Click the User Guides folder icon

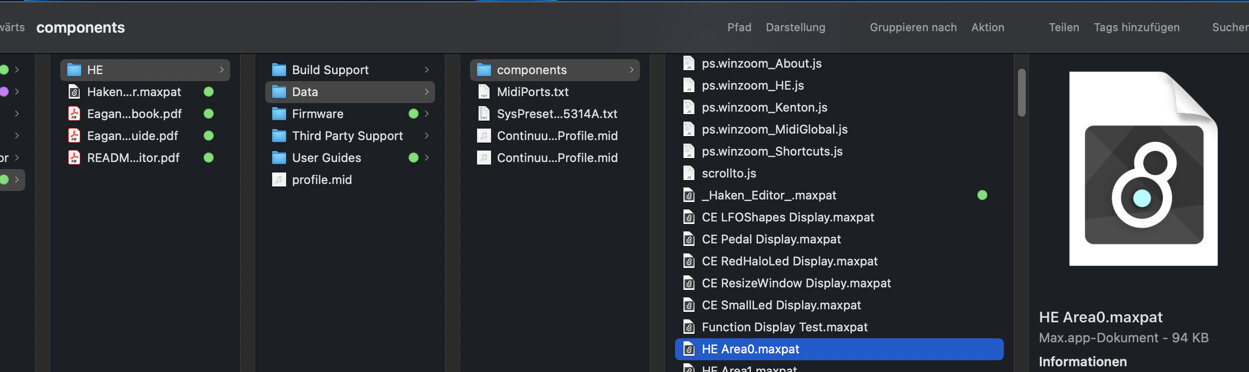coord(279,158)
